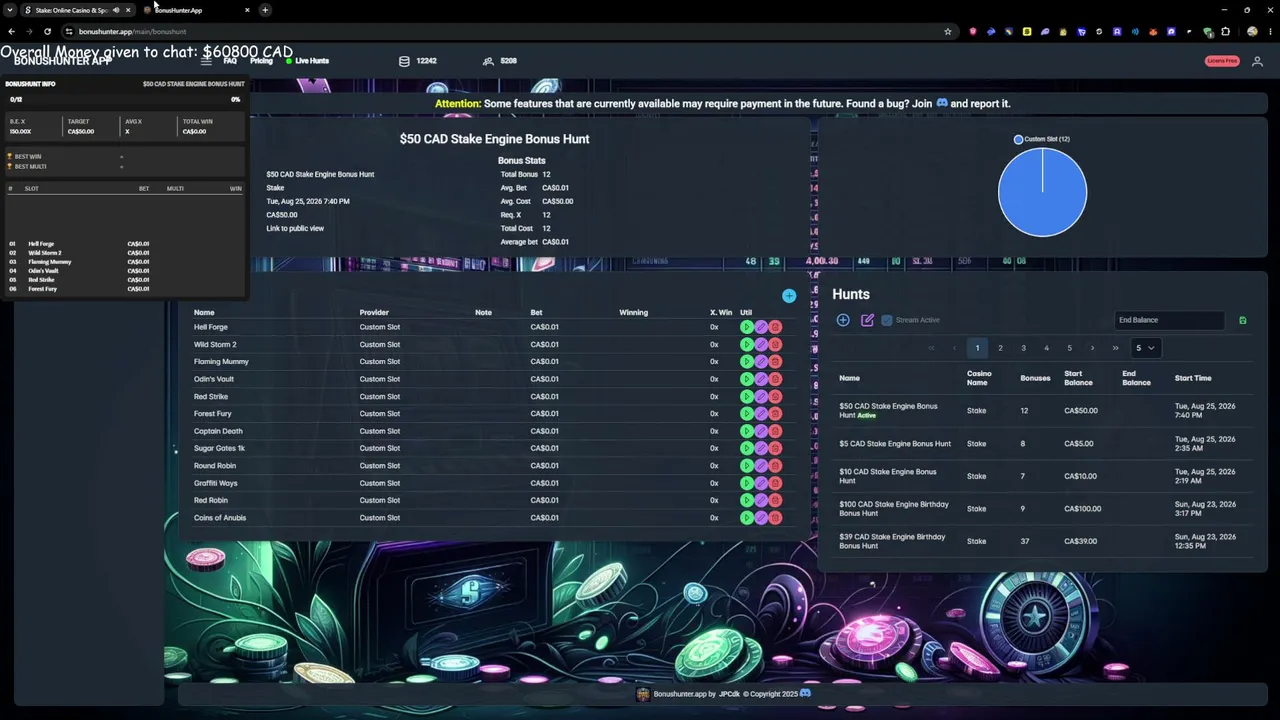Viewport: 1280px width, 720px height.
Task: Click the End Balance input field
Action: pyautogui.click(x=1169, y=320)
